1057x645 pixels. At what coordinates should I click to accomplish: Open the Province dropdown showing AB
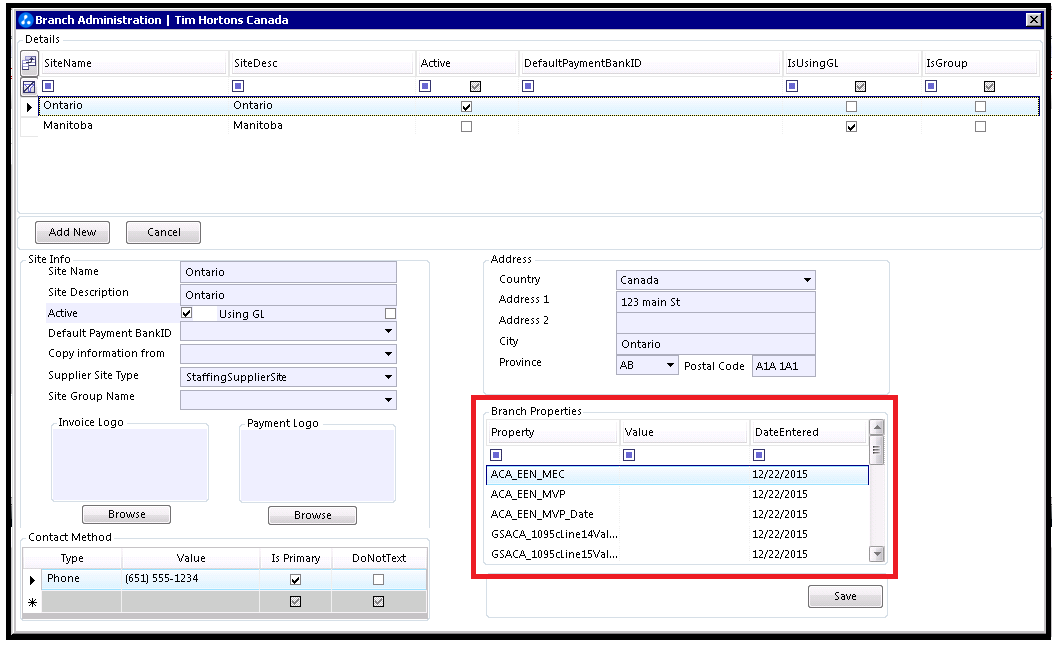[670, 365]
